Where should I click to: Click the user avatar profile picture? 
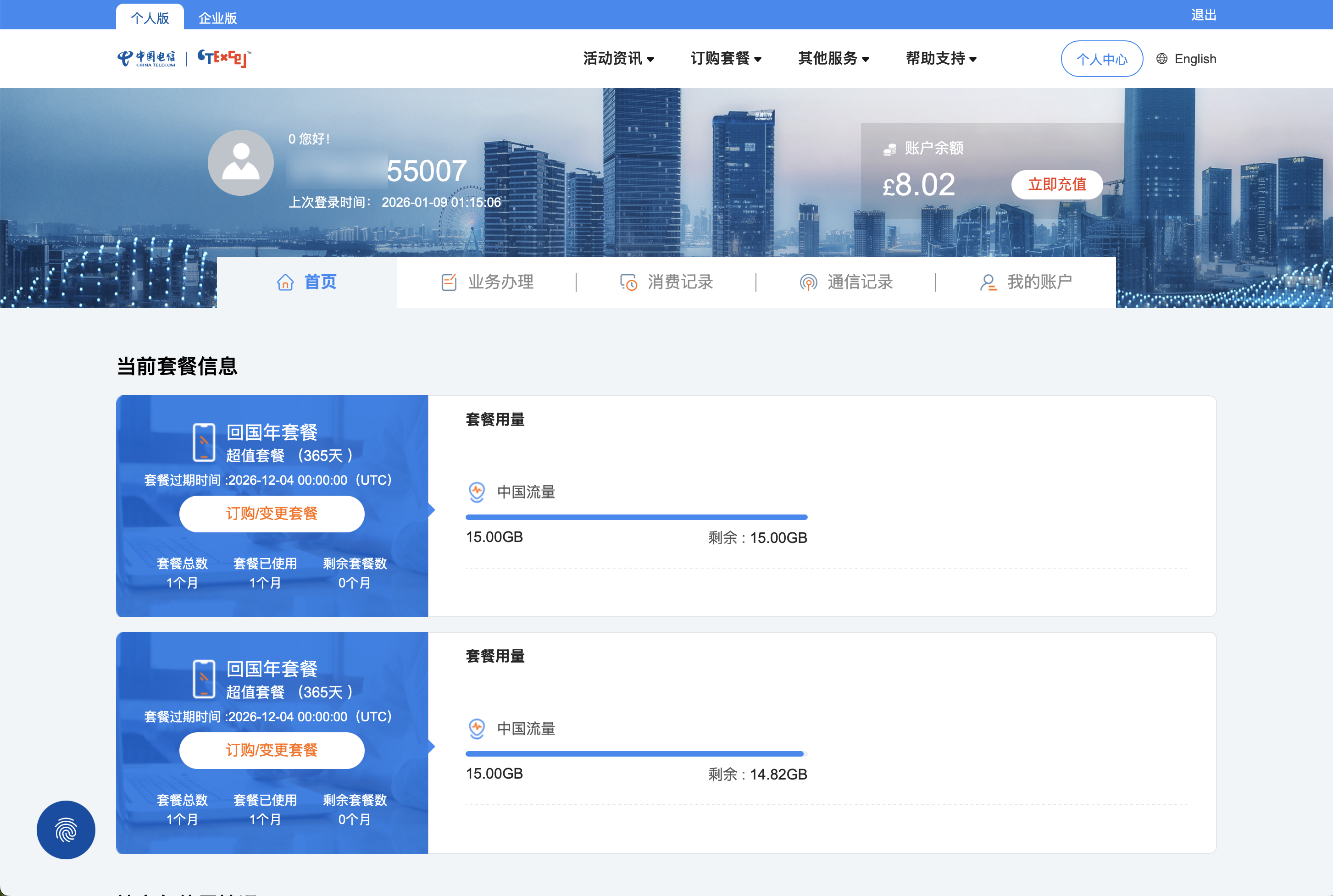(x=241, y=163)
